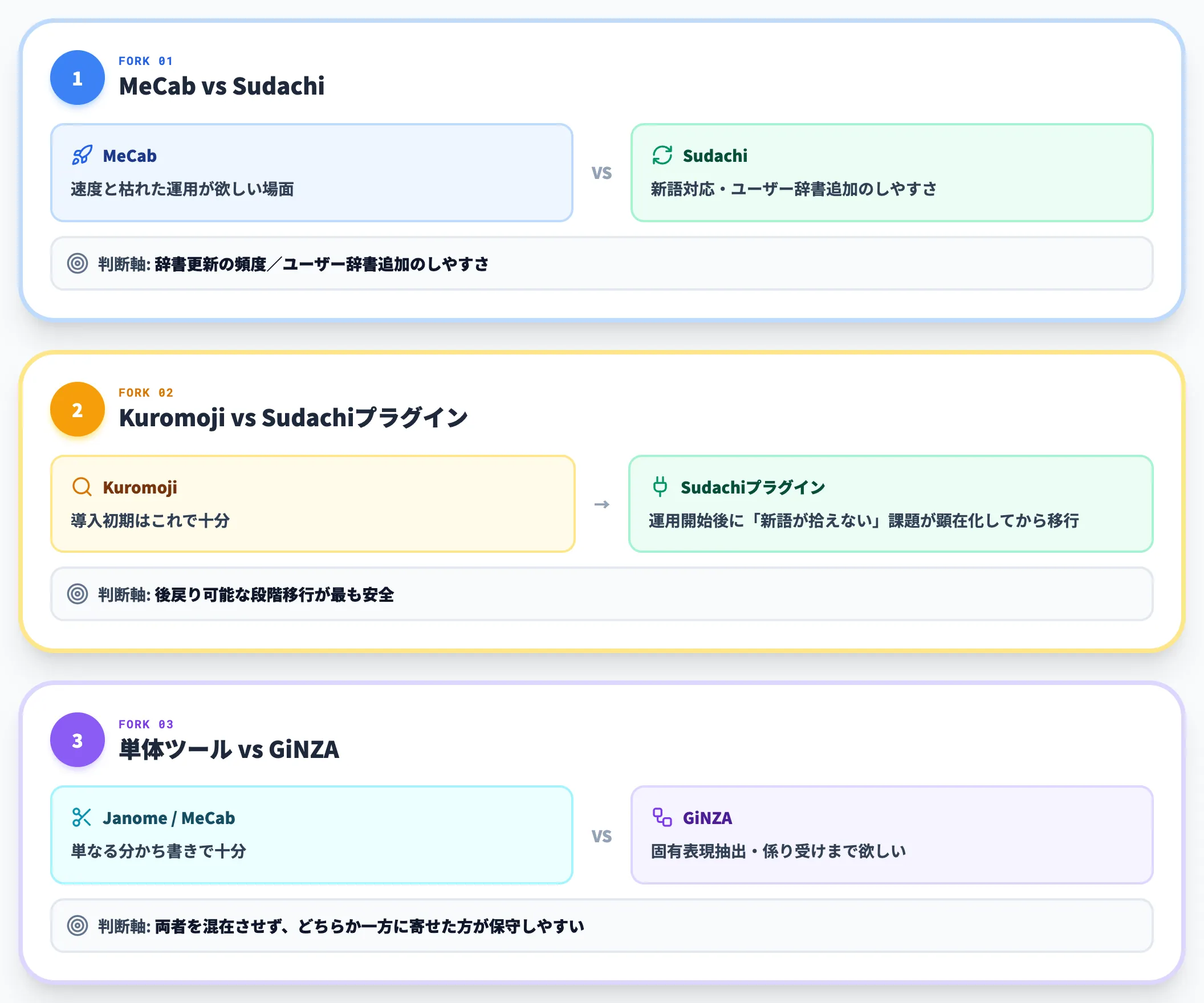Click the FORK 01 label
The image size is (1204, 1003).
(145, 61)
